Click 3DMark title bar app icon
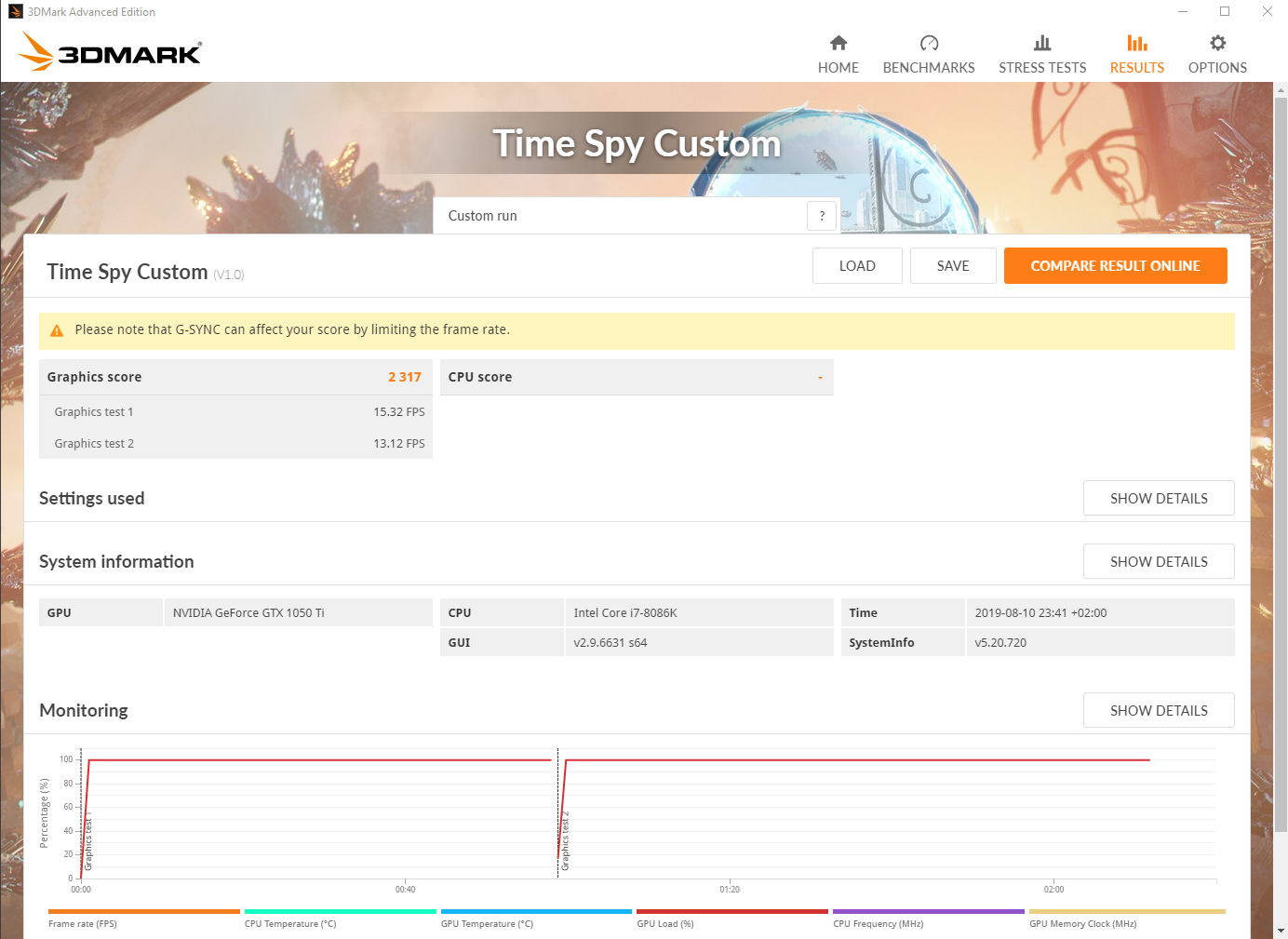 pos(15,11)
